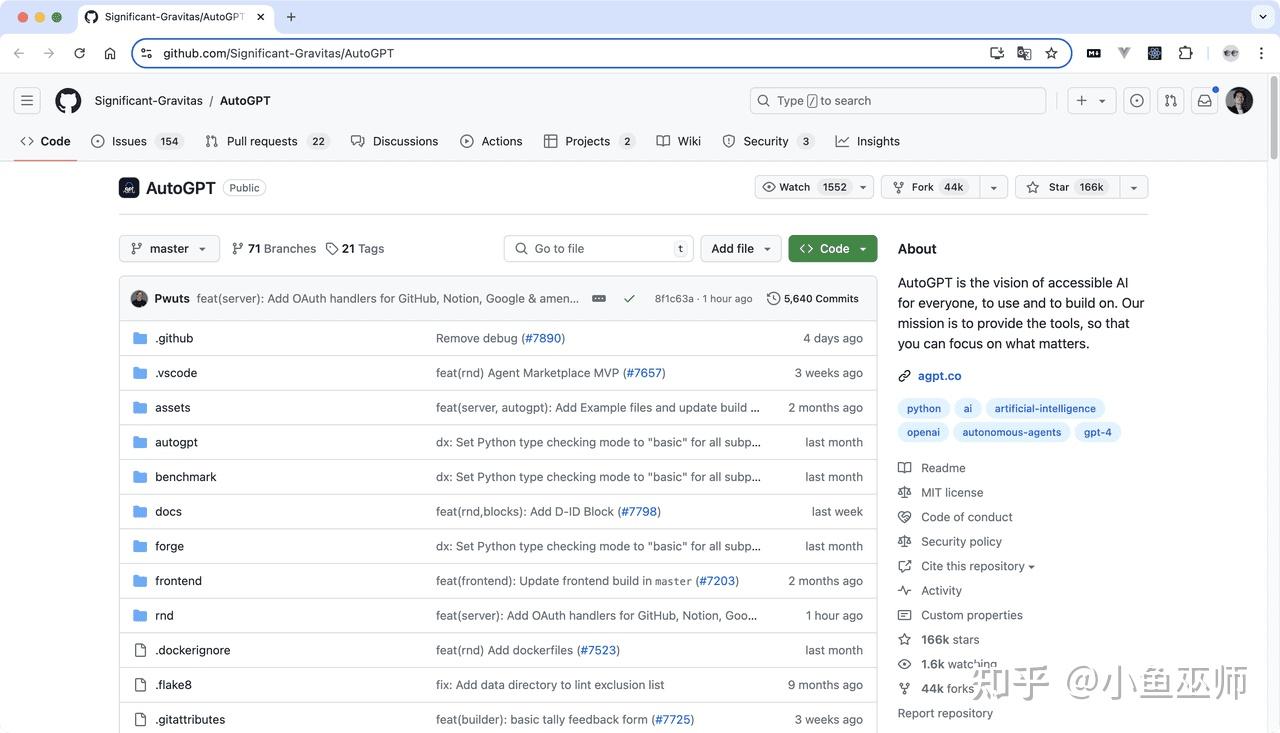The width and height of the screenshot is (1280, 733).
Task: Open the hamburger navigation menu
Action: [x=27, y=100]
